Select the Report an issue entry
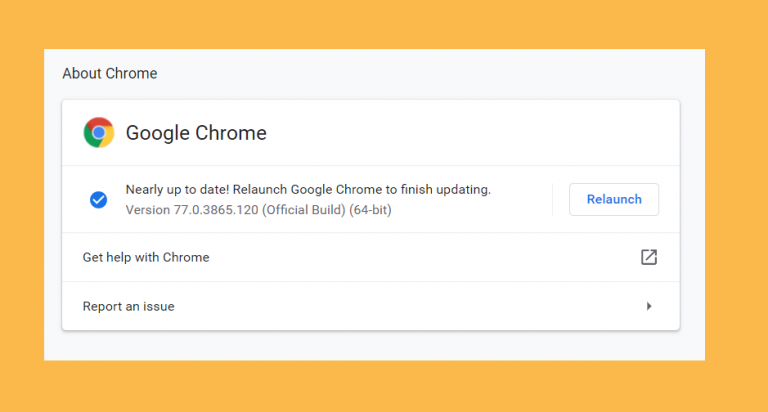Screen dimensions: 768x412 [128, 306]
